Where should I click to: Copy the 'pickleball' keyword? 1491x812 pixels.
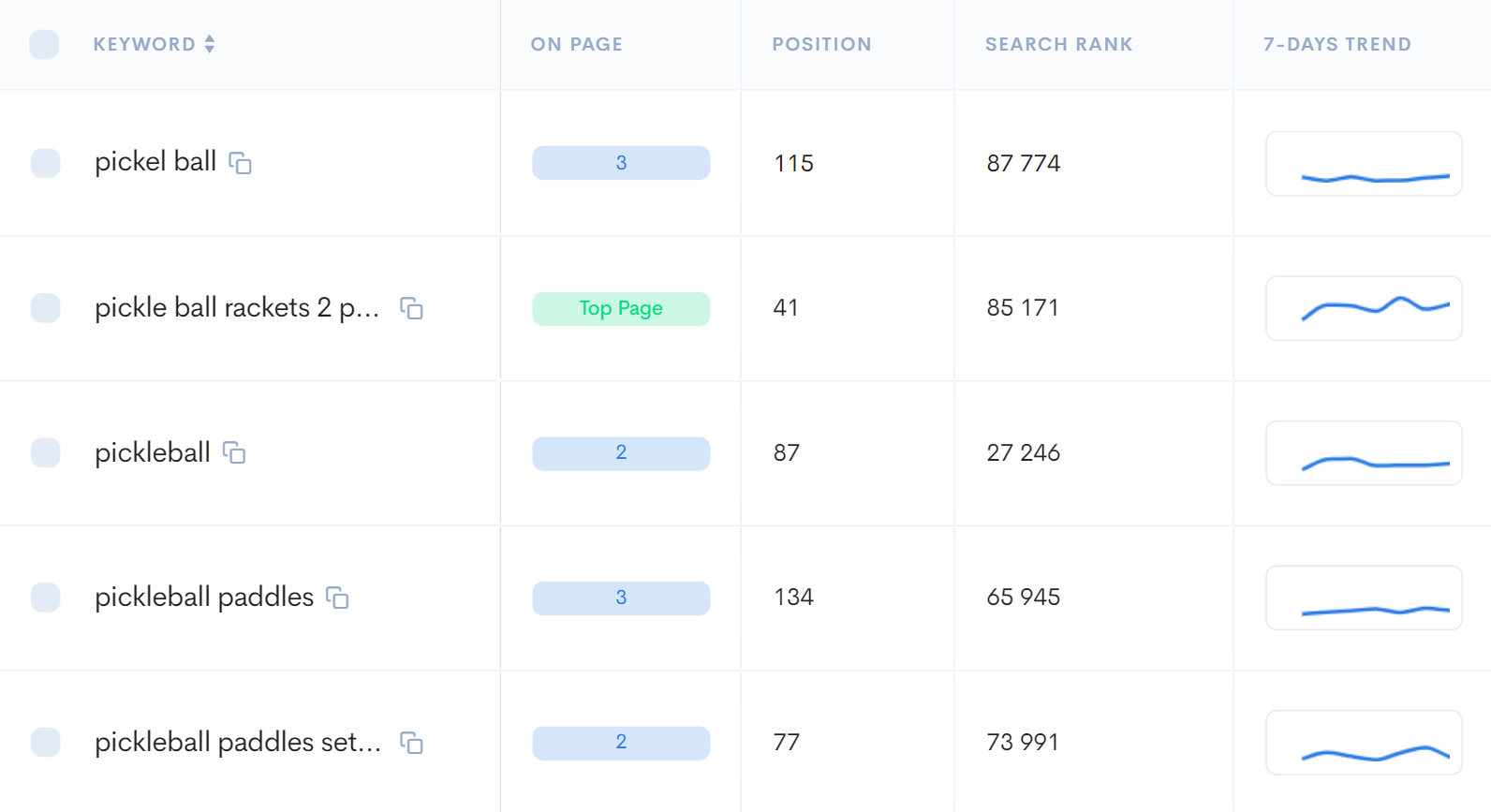click(x=234, y=453)
